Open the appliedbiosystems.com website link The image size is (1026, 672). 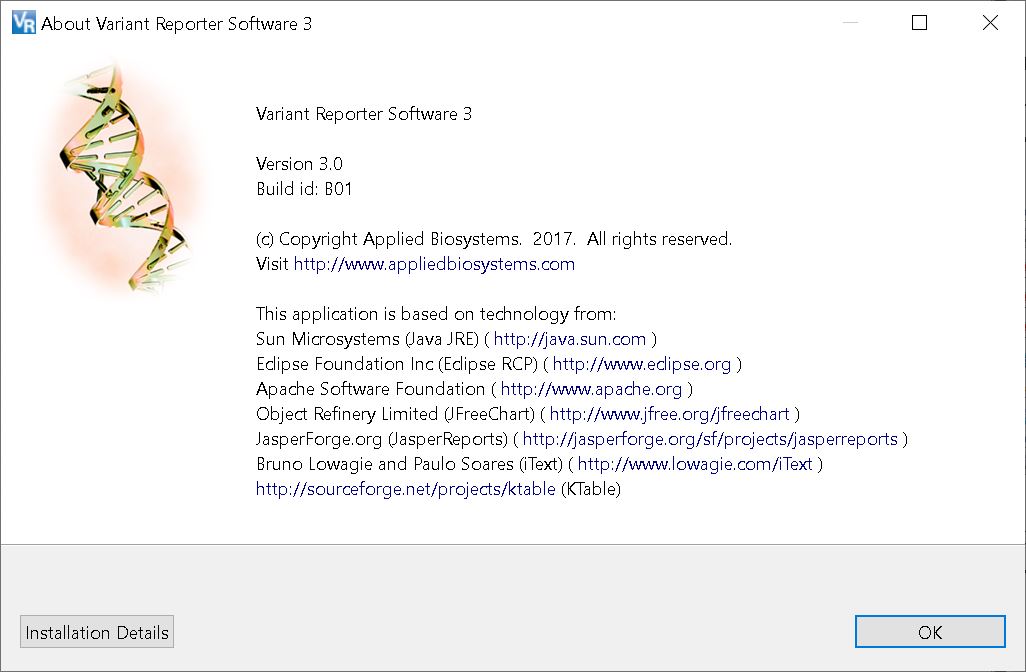(x=434, y=264)
